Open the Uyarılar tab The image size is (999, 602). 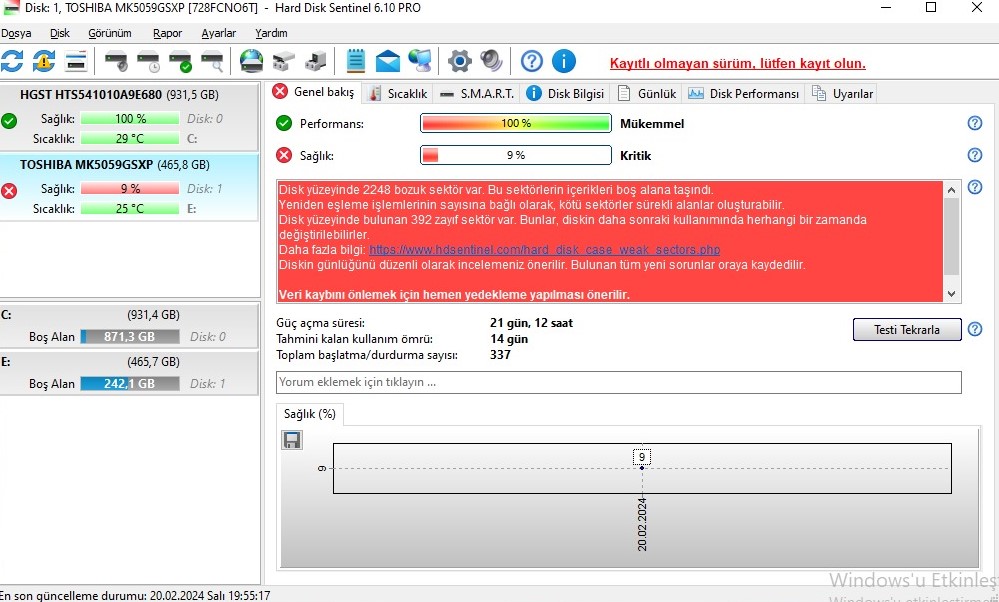[x=842, y=94]
